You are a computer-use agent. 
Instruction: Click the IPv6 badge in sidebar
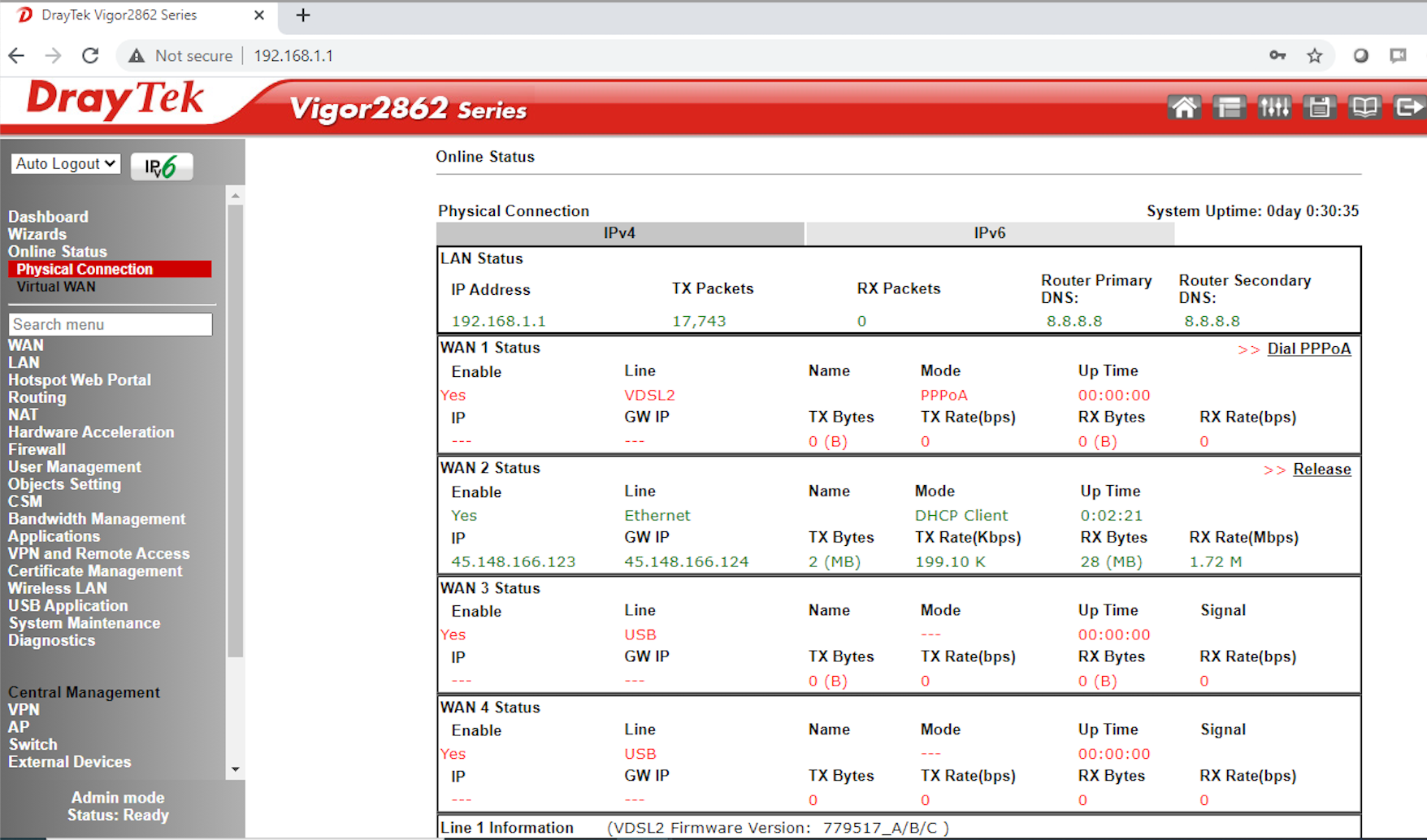[162, 167]
